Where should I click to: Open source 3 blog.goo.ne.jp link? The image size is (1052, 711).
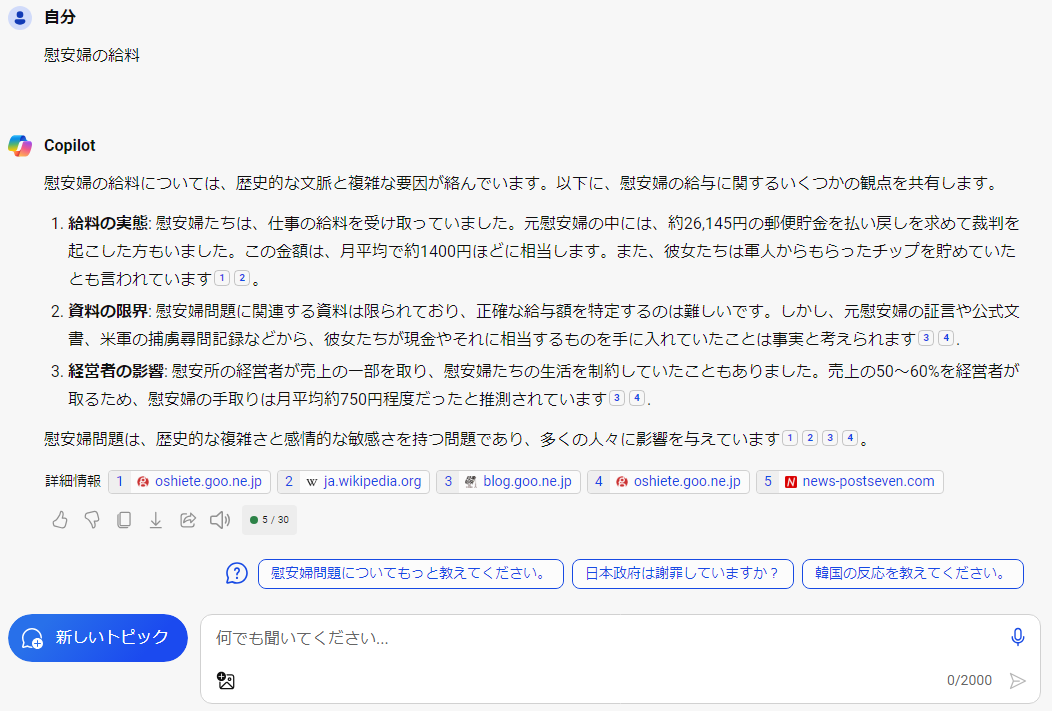point(508,482)
